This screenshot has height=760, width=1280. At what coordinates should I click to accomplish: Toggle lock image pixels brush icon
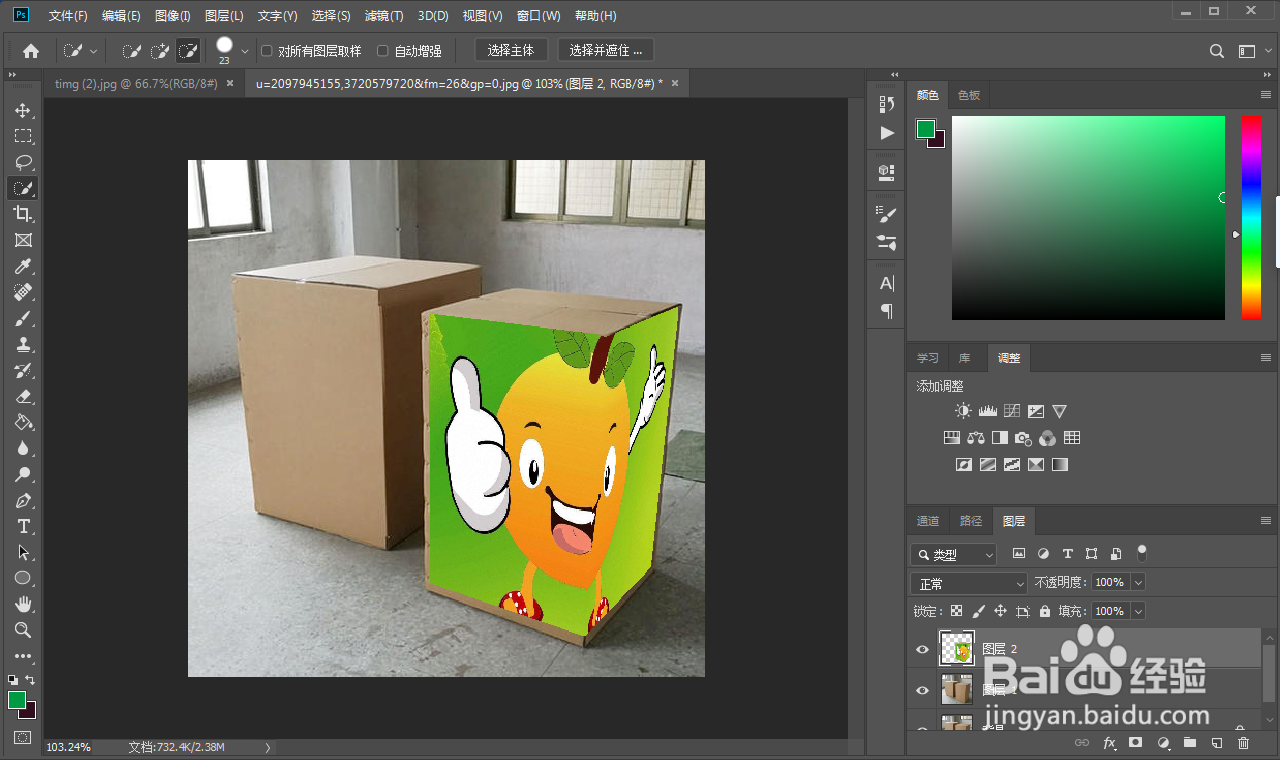tap(979, 611)
